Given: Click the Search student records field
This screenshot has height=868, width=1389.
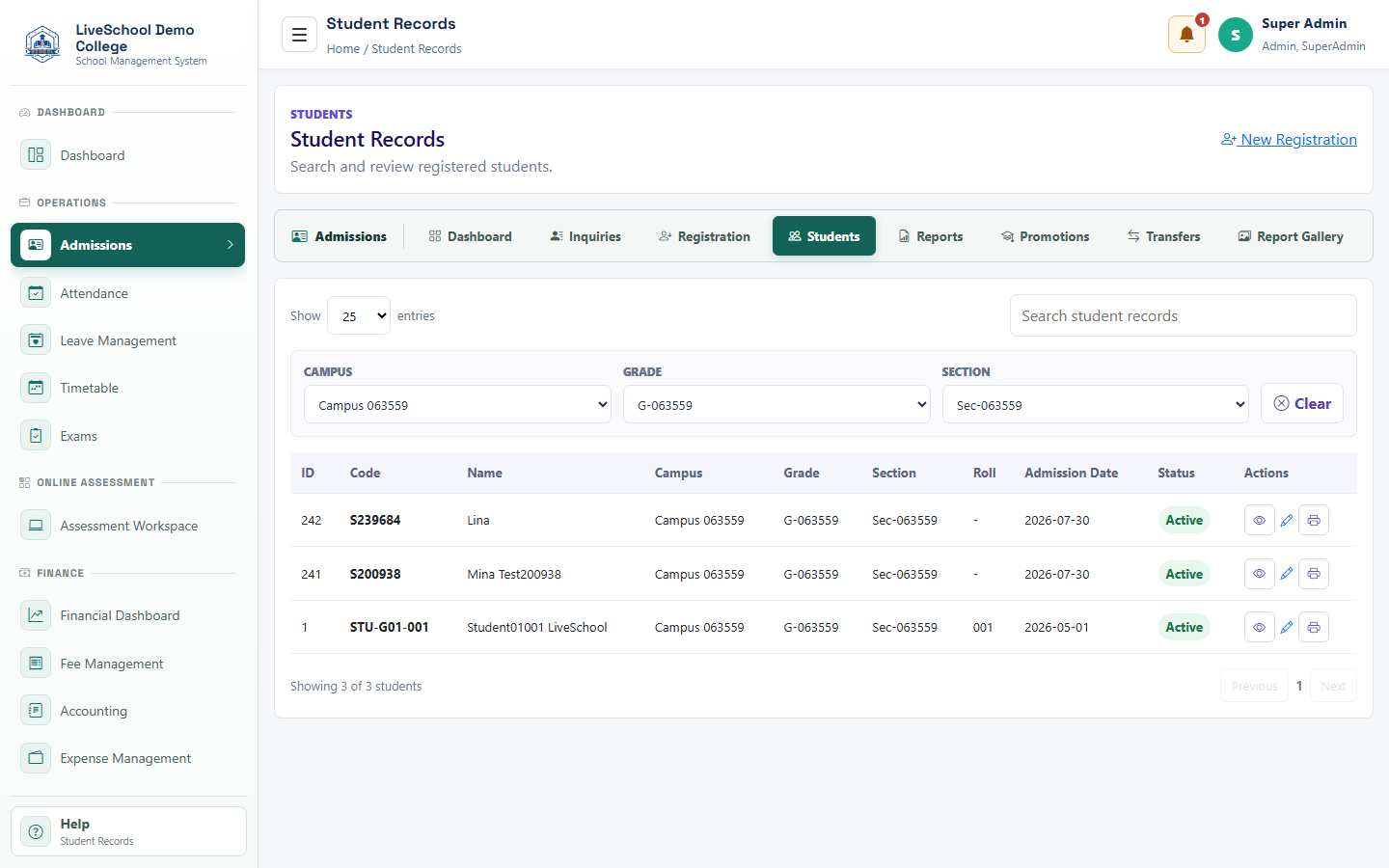Looking at the screenshot, I should coord(1184,315).
